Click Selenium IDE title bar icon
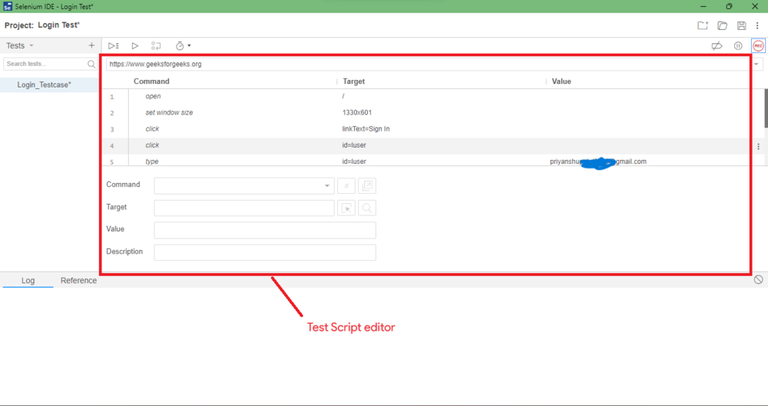Image resolution: width=768 pixels, height=406 pixels. tap(7, 6)
